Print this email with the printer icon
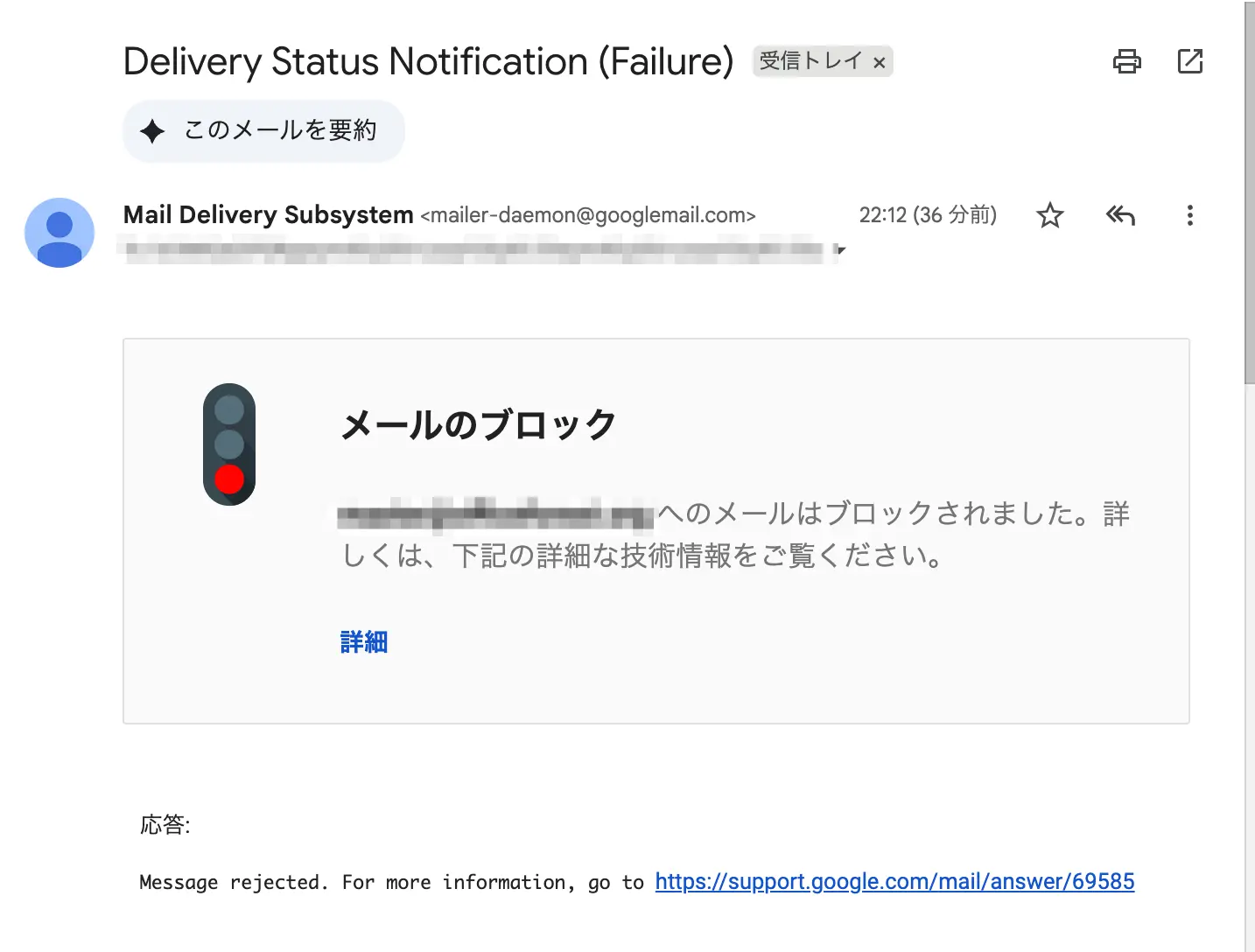The image size is (1255, 952). click(1126, 61)
